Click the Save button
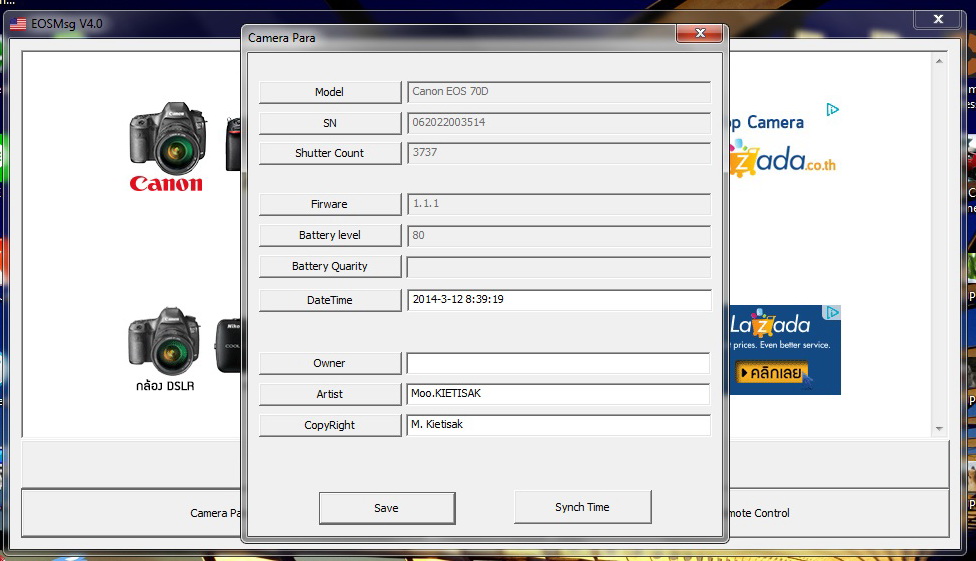976x561 pixels. (387, 508)
